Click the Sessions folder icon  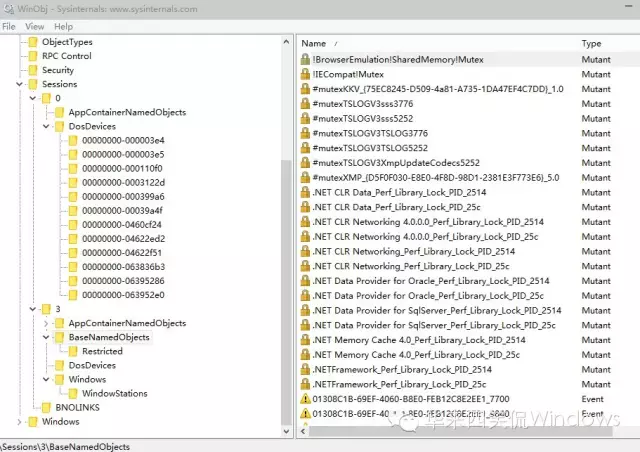click(33, 84)
